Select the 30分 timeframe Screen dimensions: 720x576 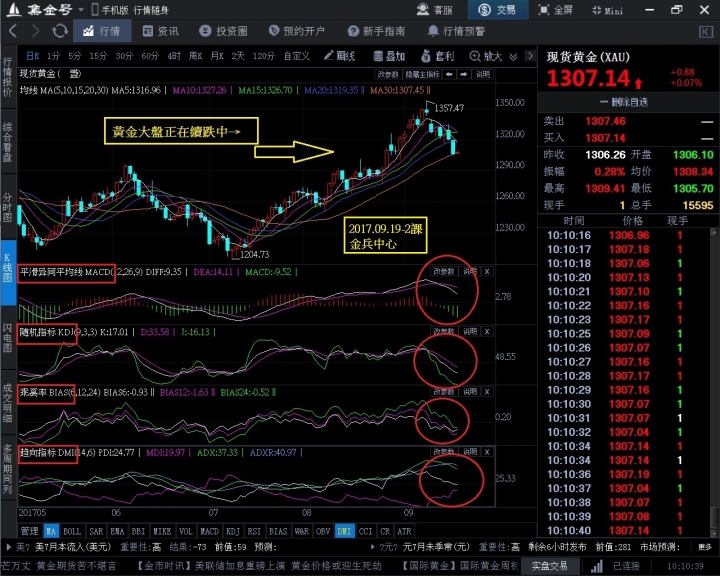pyautogui.click(x=124, y=56)
